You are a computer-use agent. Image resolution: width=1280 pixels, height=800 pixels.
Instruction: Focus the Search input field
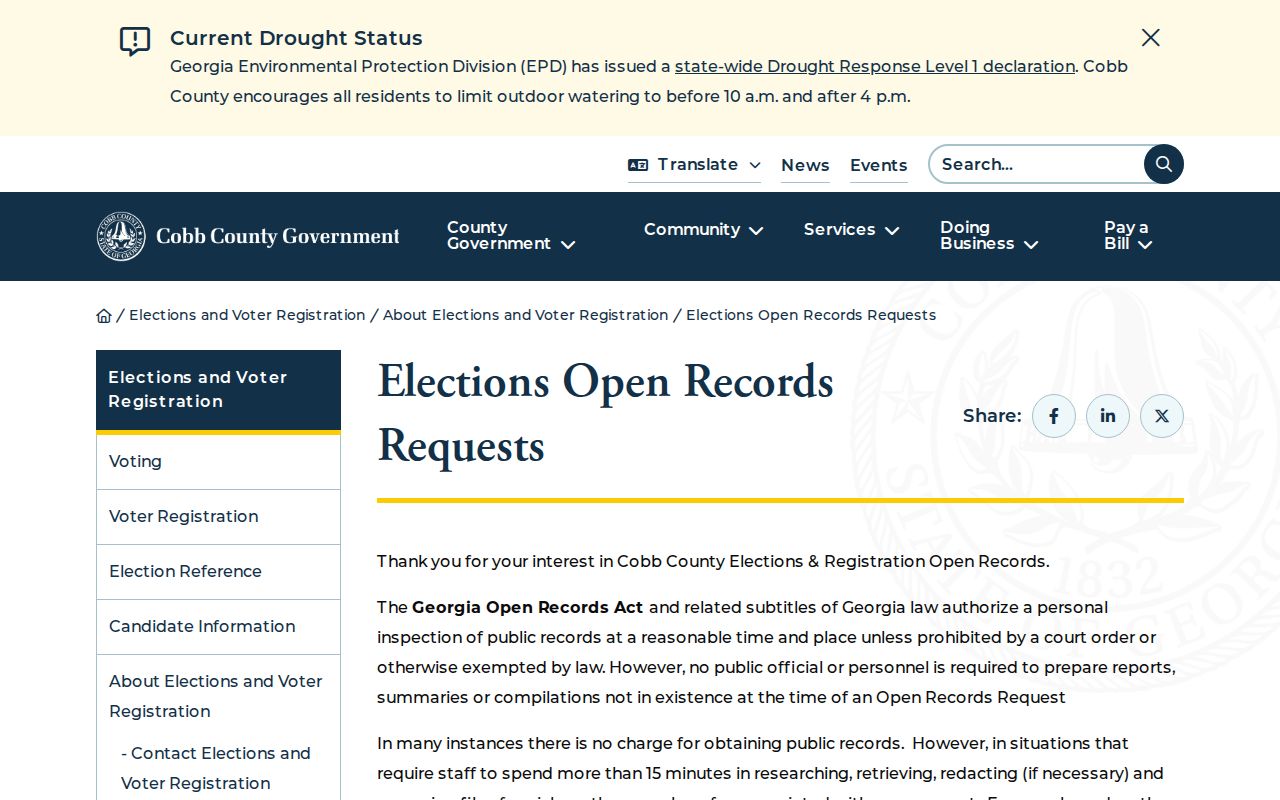[x=1037, y=164]
